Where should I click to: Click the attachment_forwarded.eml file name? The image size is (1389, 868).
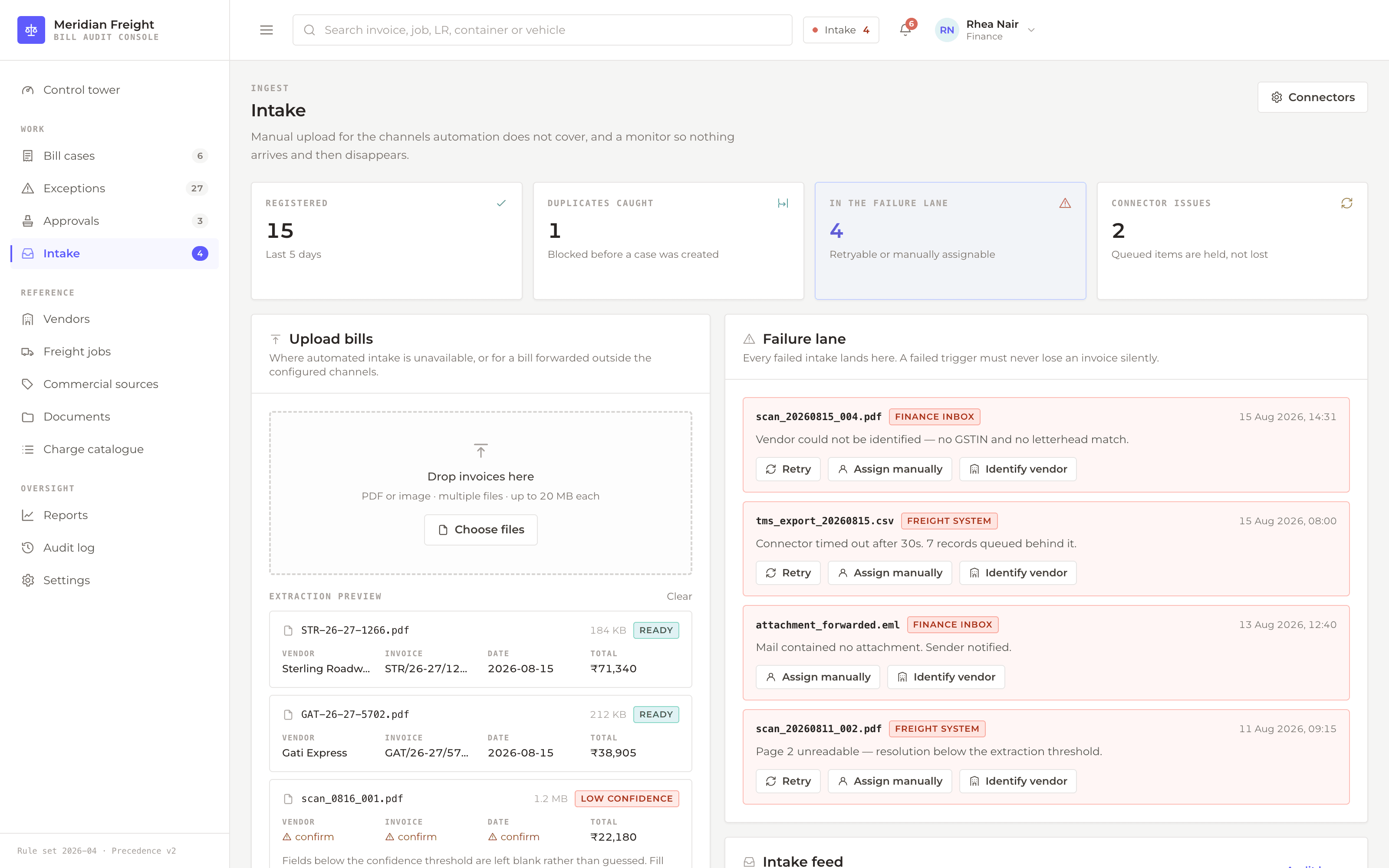[827, 625]
